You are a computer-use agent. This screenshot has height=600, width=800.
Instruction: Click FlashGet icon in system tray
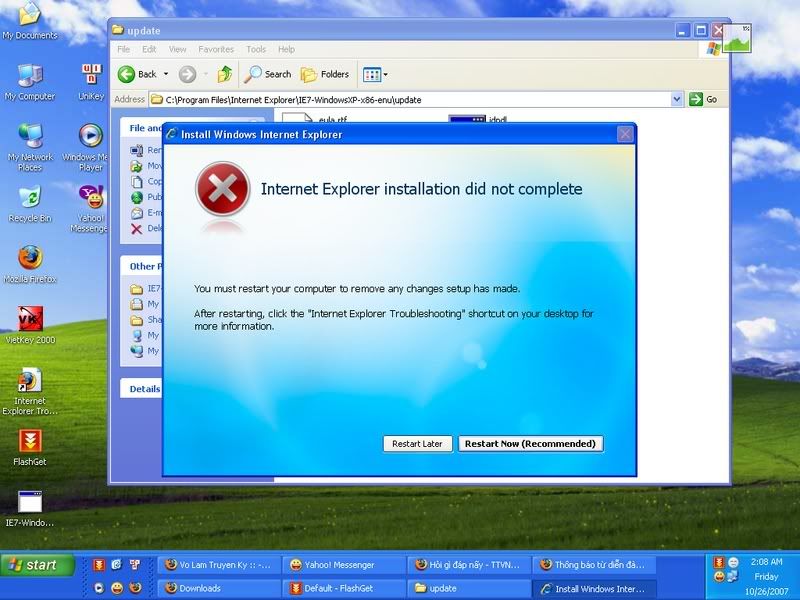(719, 563)
